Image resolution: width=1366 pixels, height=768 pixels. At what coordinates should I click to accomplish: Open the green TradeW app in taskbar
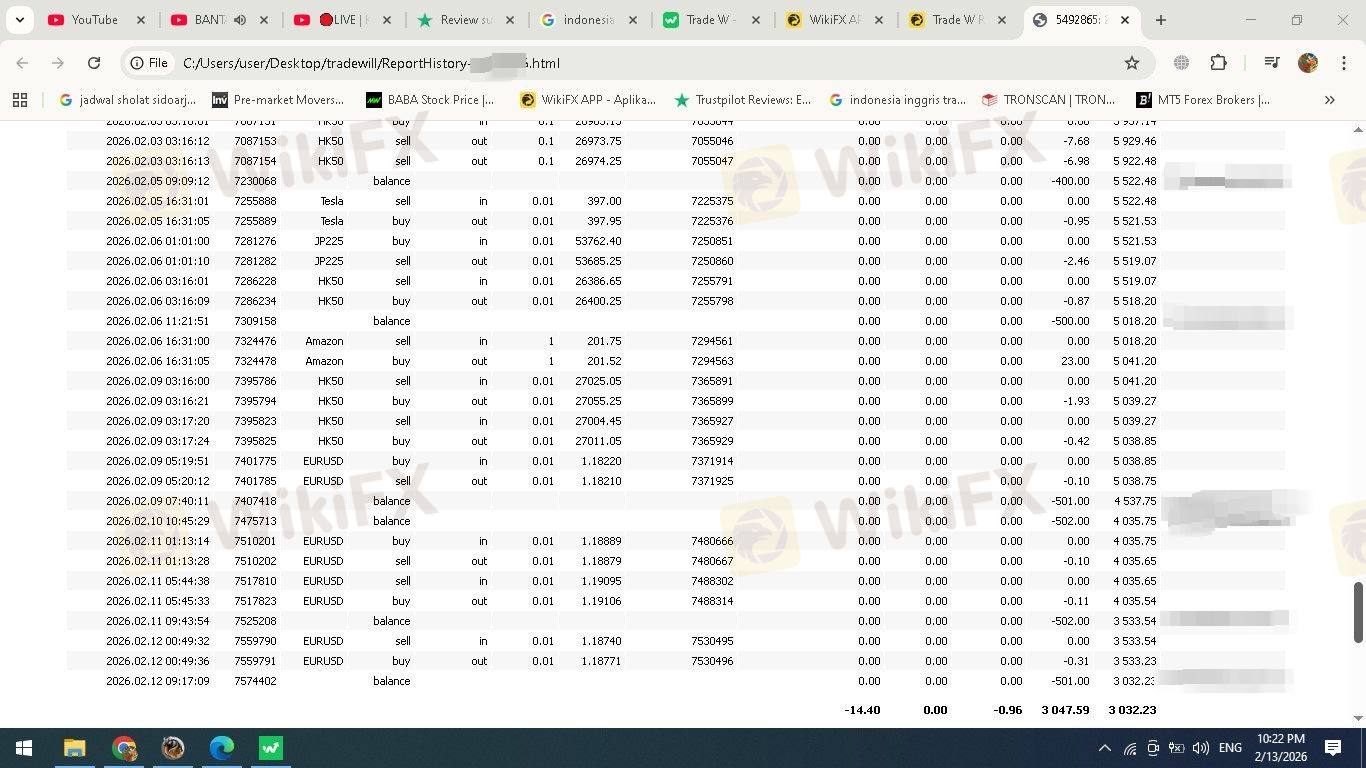click(x=270, y=748)
